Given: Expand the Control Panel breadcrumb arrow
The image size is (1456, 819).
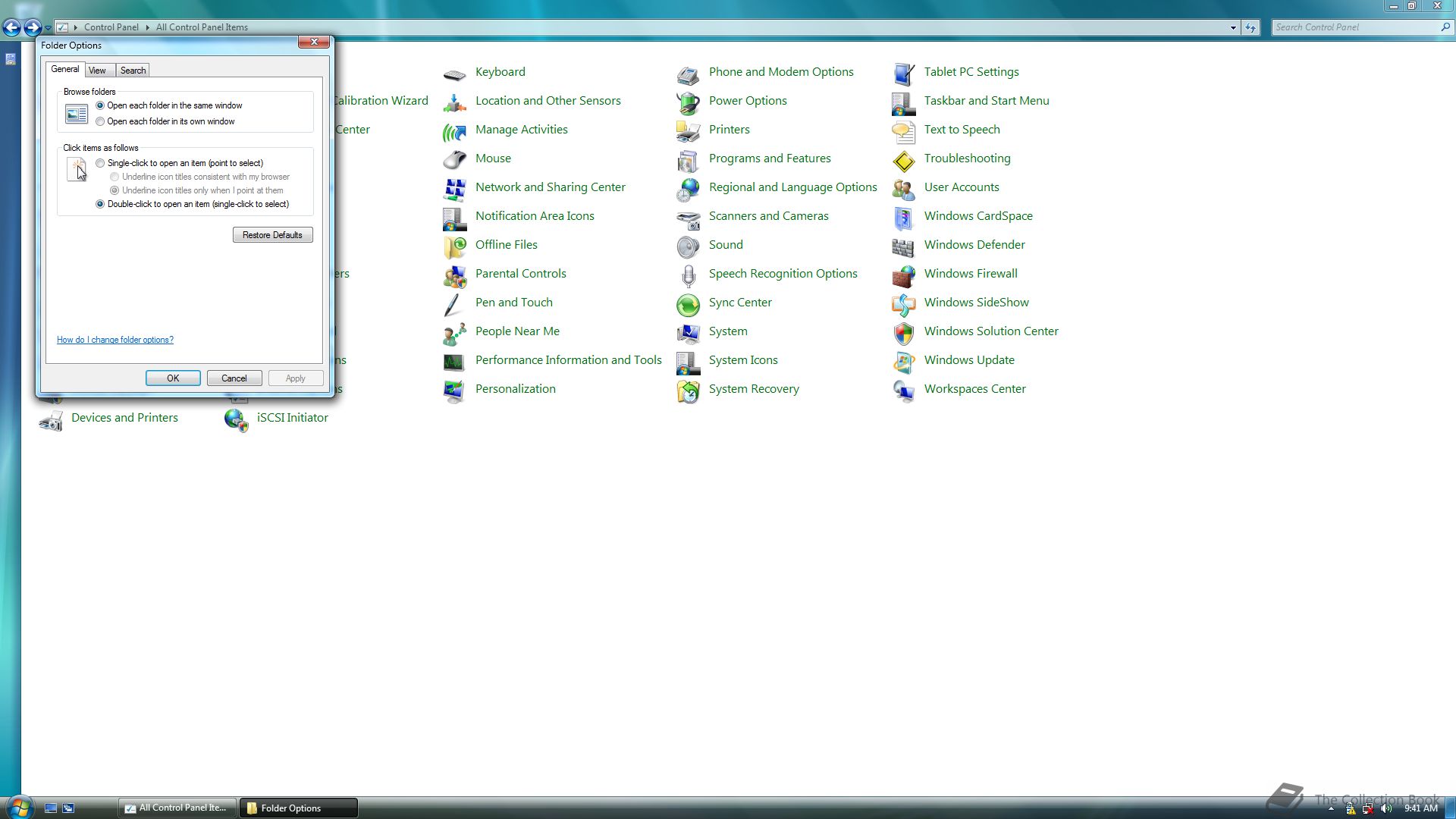Looking at the screenshot, I should coord(148,27).
